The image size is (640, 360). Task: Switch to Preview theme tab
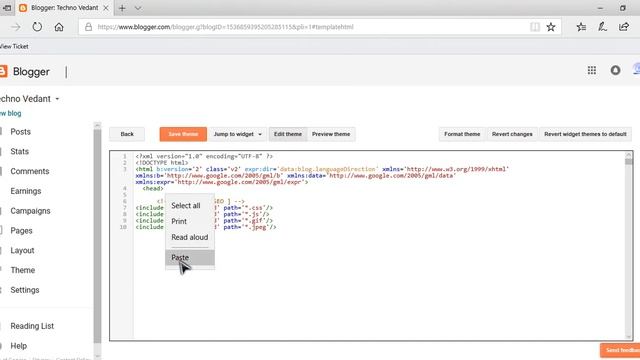[x=331, y=134]
